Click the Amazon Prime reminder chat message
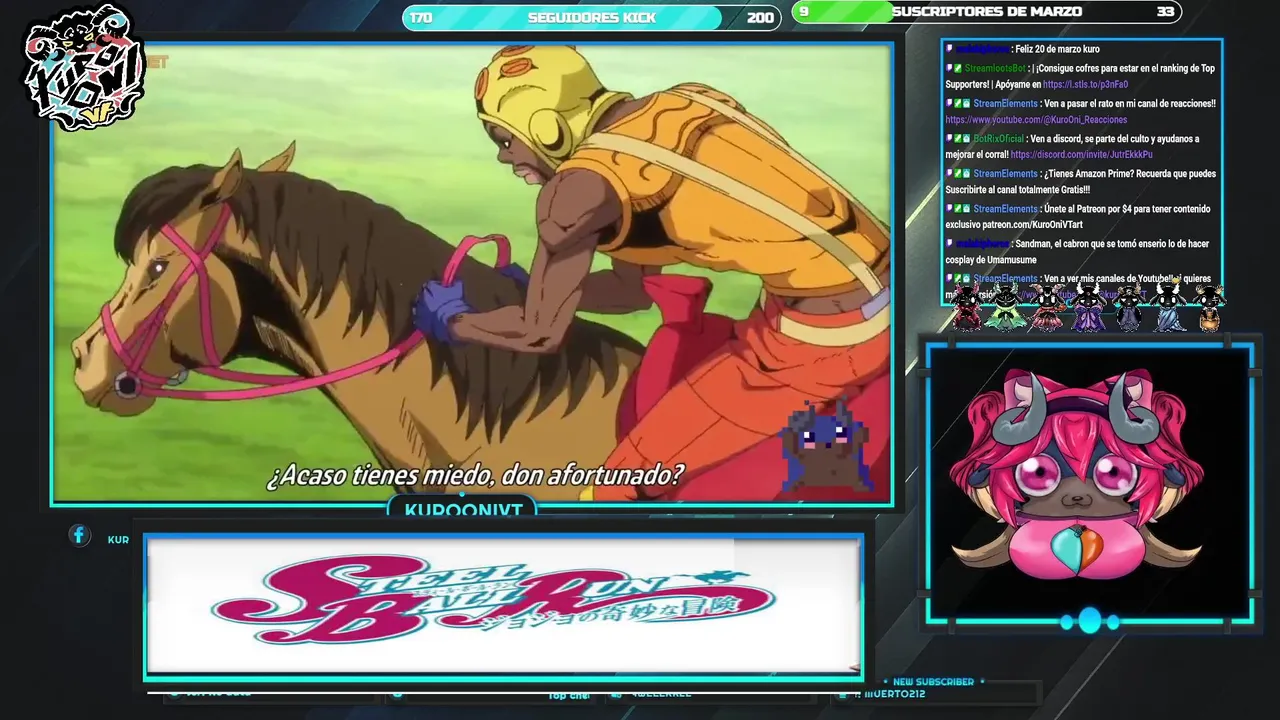This screenshot has height=720, width=1280. click(1080, 181)
